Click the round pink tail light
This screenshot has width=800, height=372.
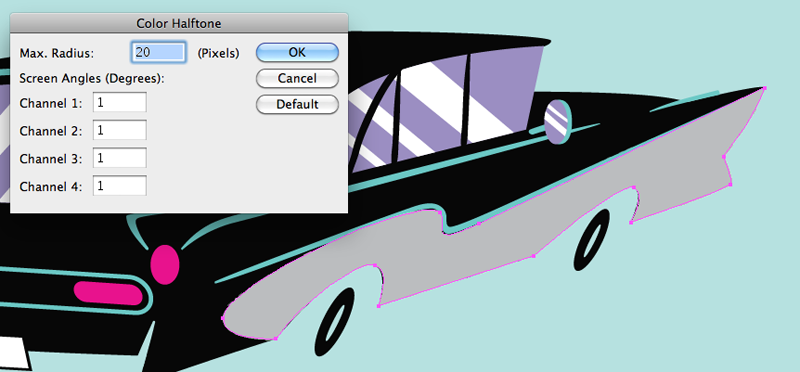click(x=165, y=264)
